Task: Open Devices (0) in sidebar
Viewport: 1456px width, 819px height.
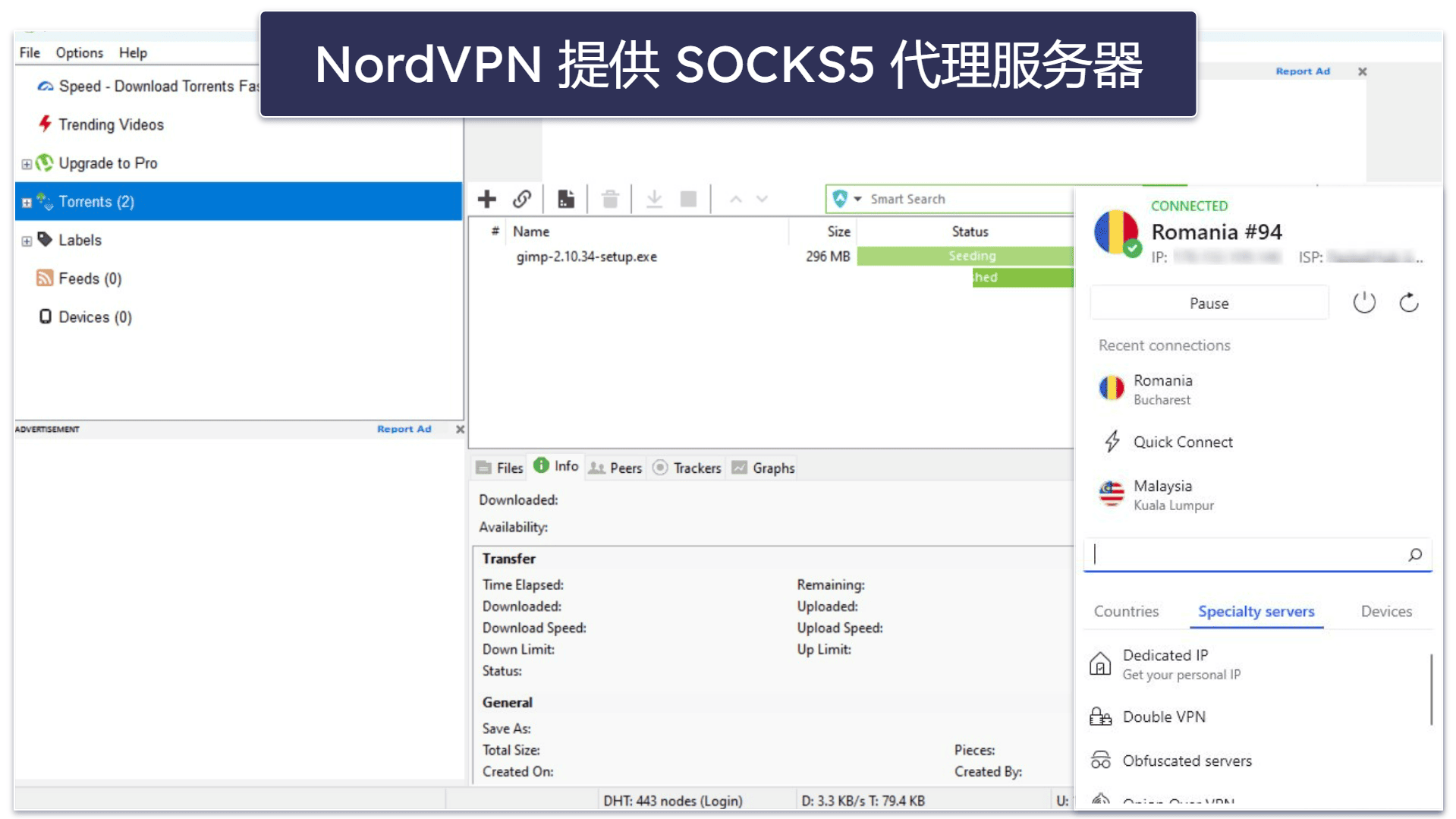Action: pyautogui.click(x=95, y=317)
